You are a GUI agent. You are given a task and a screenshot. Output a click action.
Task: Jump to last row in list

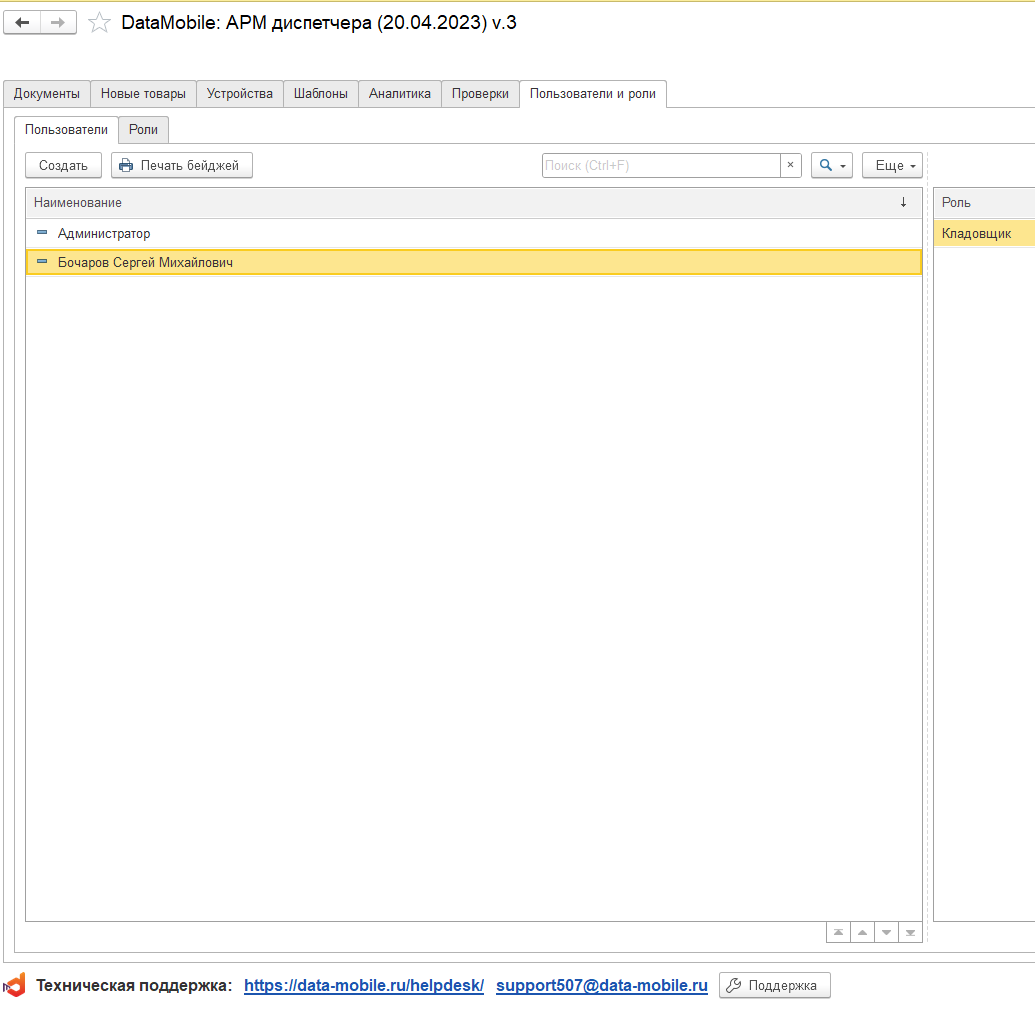tap(910, 933)
